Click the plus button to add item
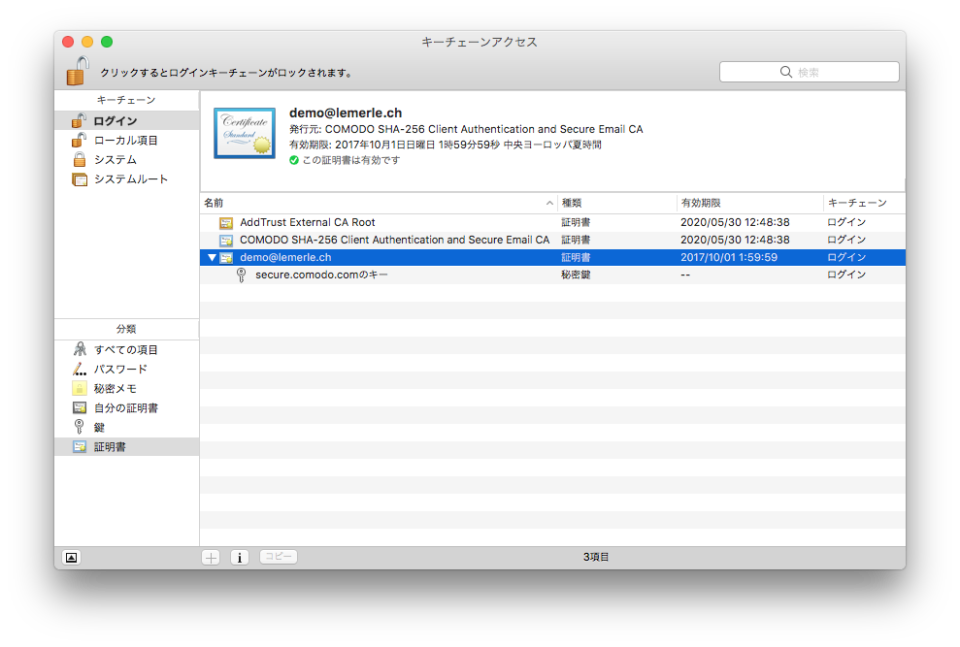Image resolution: width=960 pixels, height=647 pixels. pyautogui.click(x=211, y=557)
